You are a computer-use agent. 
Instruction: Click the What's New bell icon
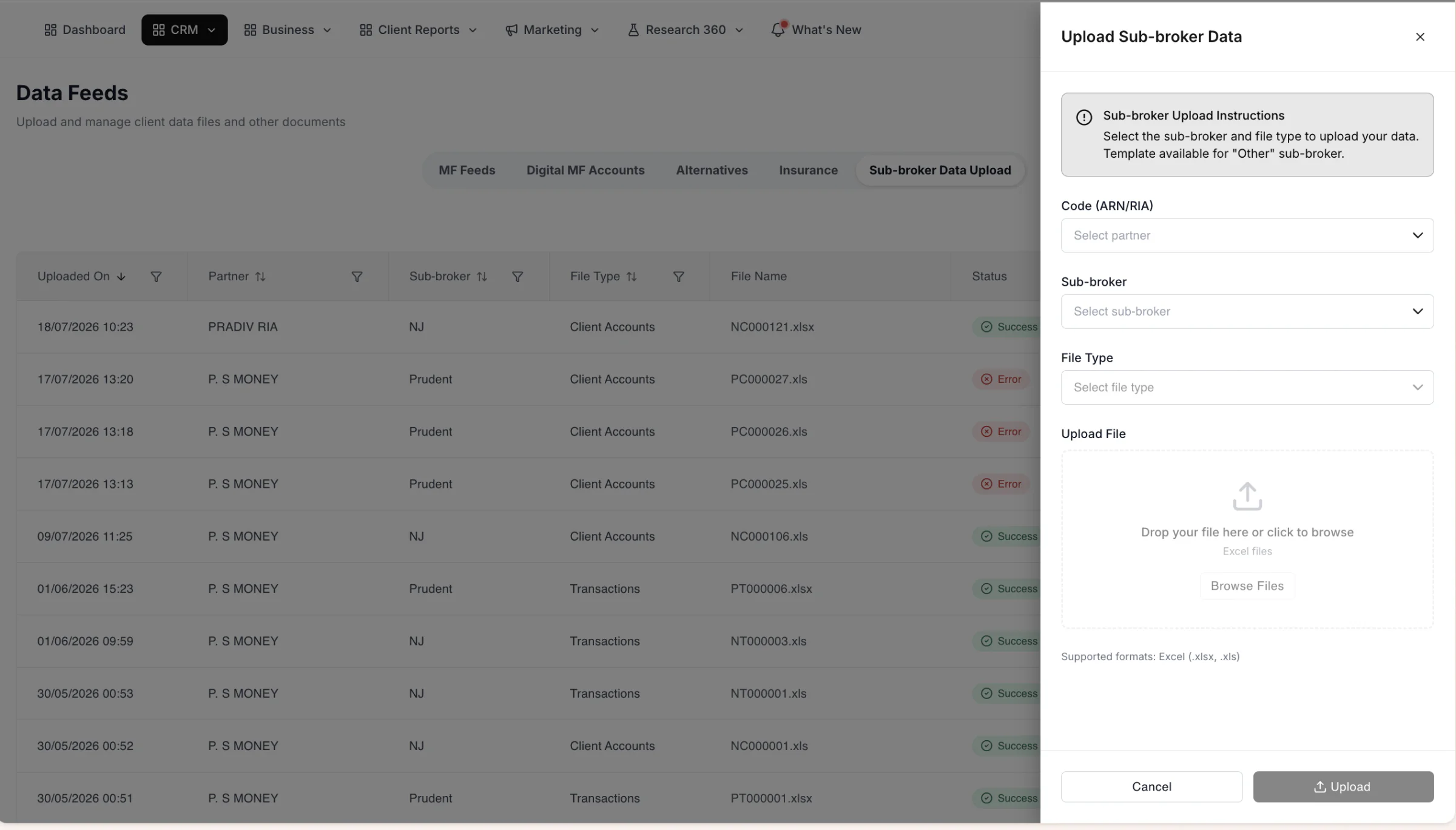point(778,30)
